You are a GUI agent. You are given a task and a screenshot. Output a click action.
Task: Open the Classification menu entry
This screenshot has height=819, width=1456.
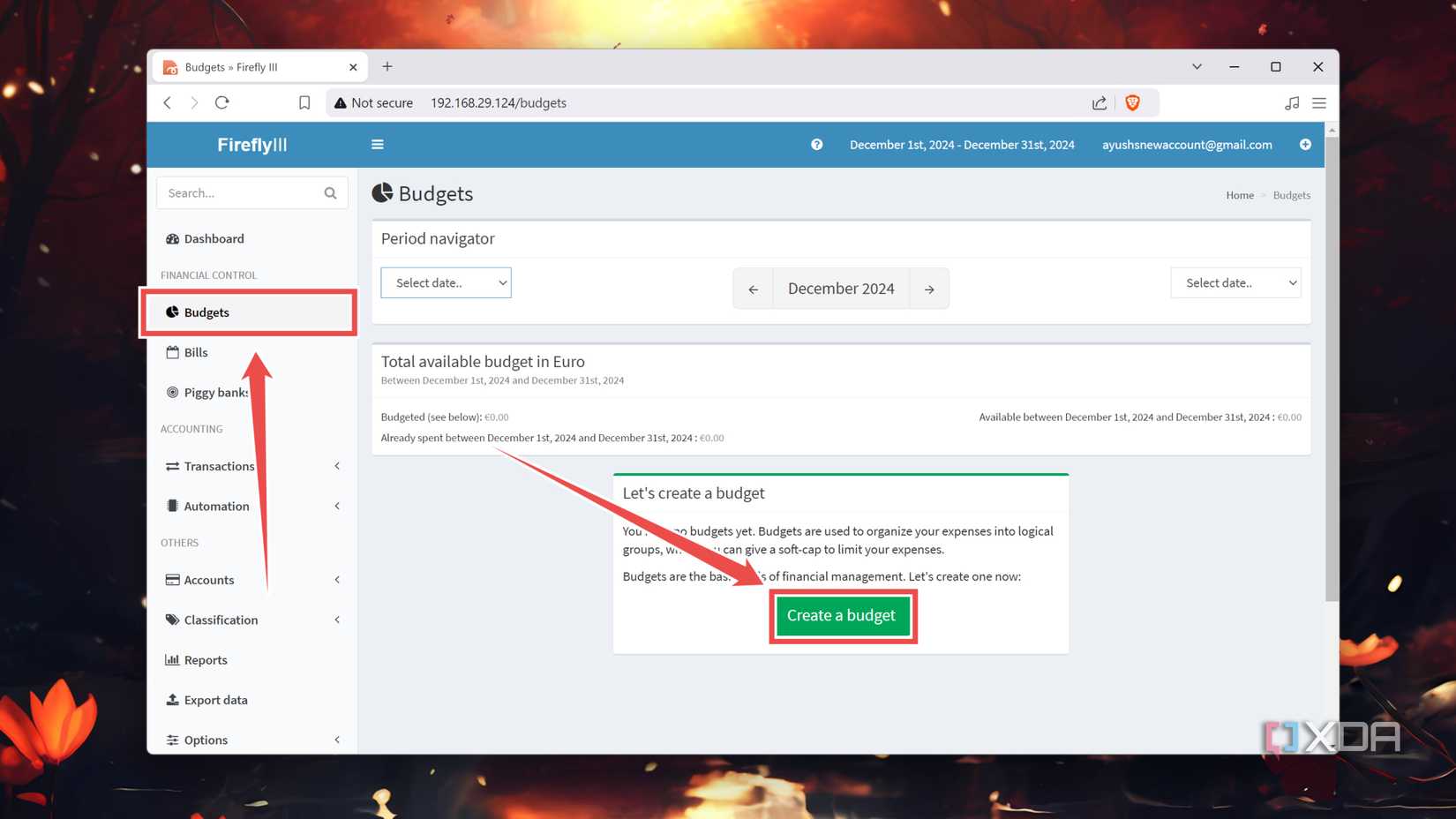pos(220,620)
